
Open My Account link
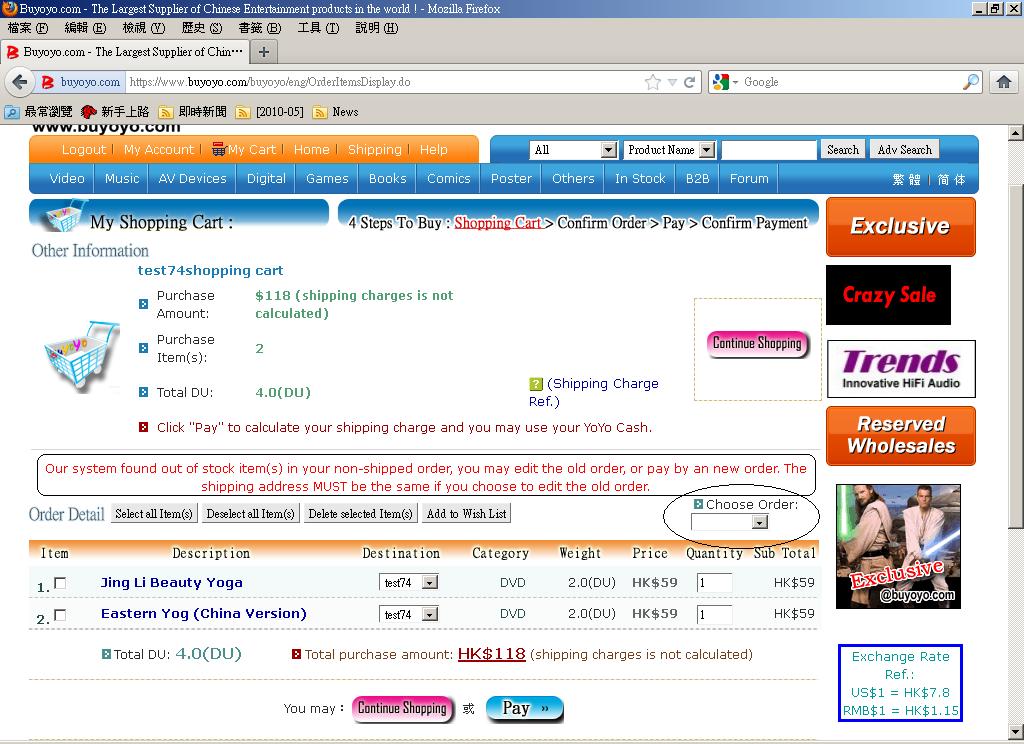click(x=159, y=150)
